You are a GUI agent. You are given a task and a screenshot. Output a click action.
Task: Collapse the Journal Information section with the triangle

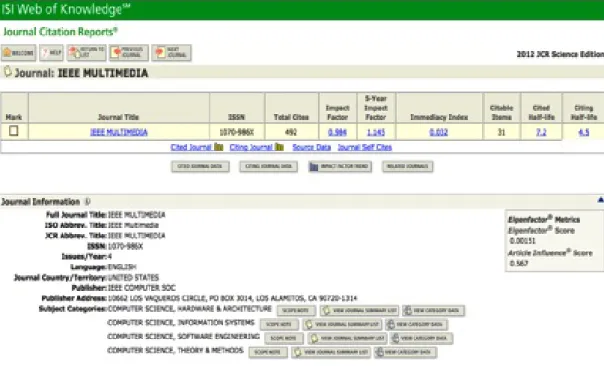click(600, 200)
